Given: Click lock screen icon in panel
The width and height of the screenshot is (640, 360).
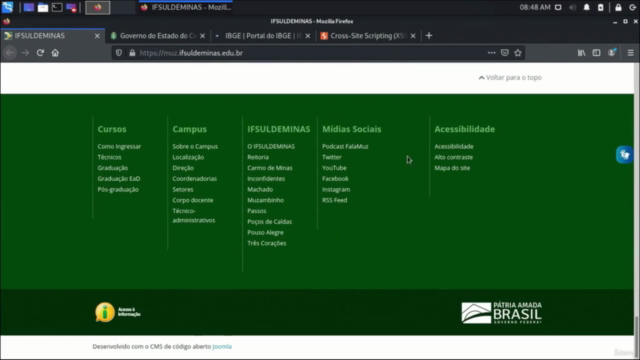Looking at the screenshot, I should coord(618,7).
